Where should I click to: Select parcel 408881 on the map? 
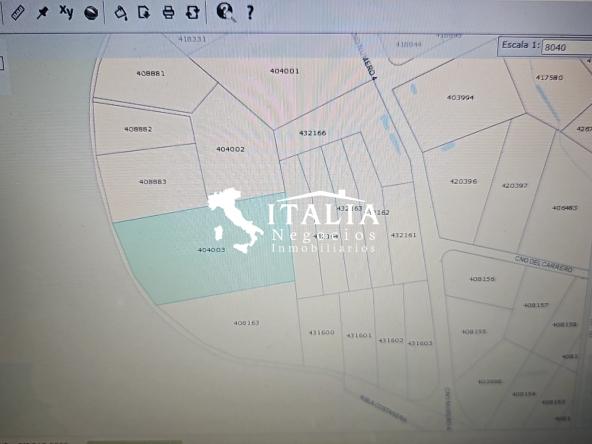point(151,73)
